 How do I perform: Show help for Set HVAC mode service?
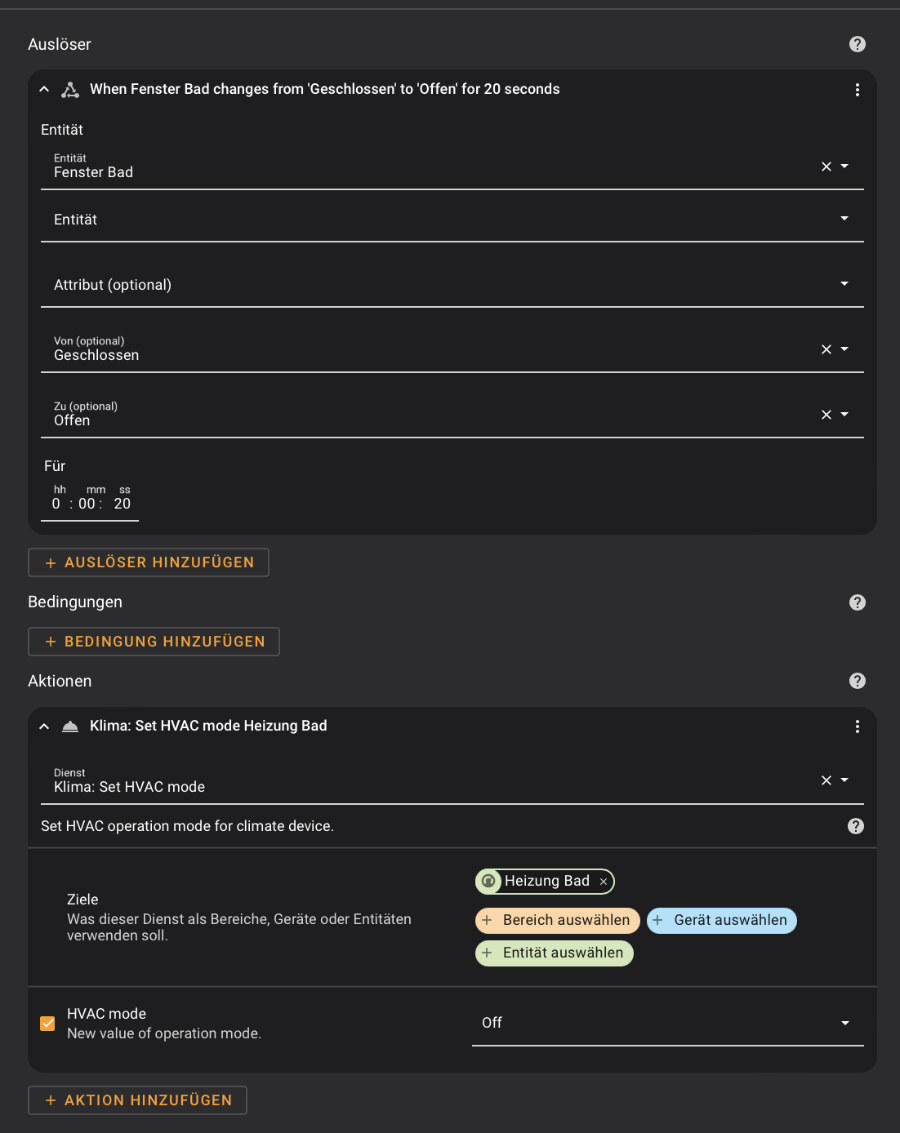[x=856, y=826]
